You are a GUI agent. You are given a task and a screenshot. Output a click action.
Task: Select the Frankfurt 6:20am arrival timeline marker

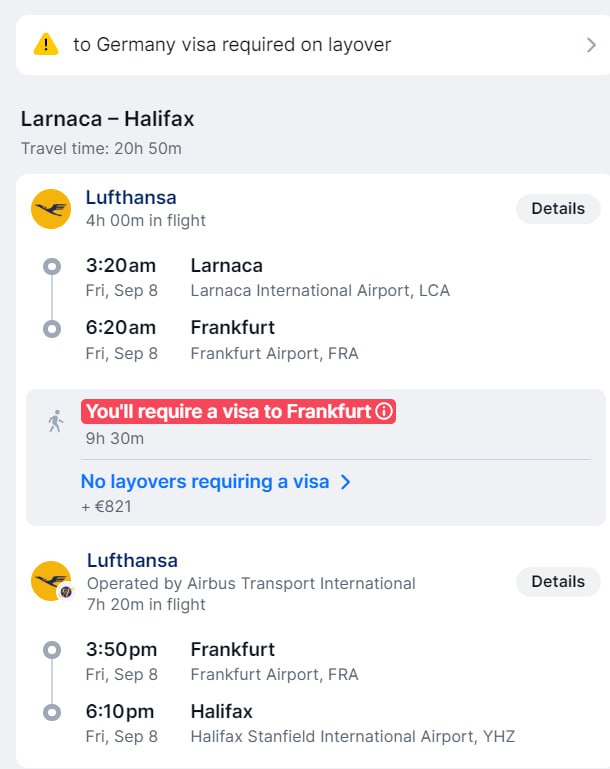tap(52, 329)
